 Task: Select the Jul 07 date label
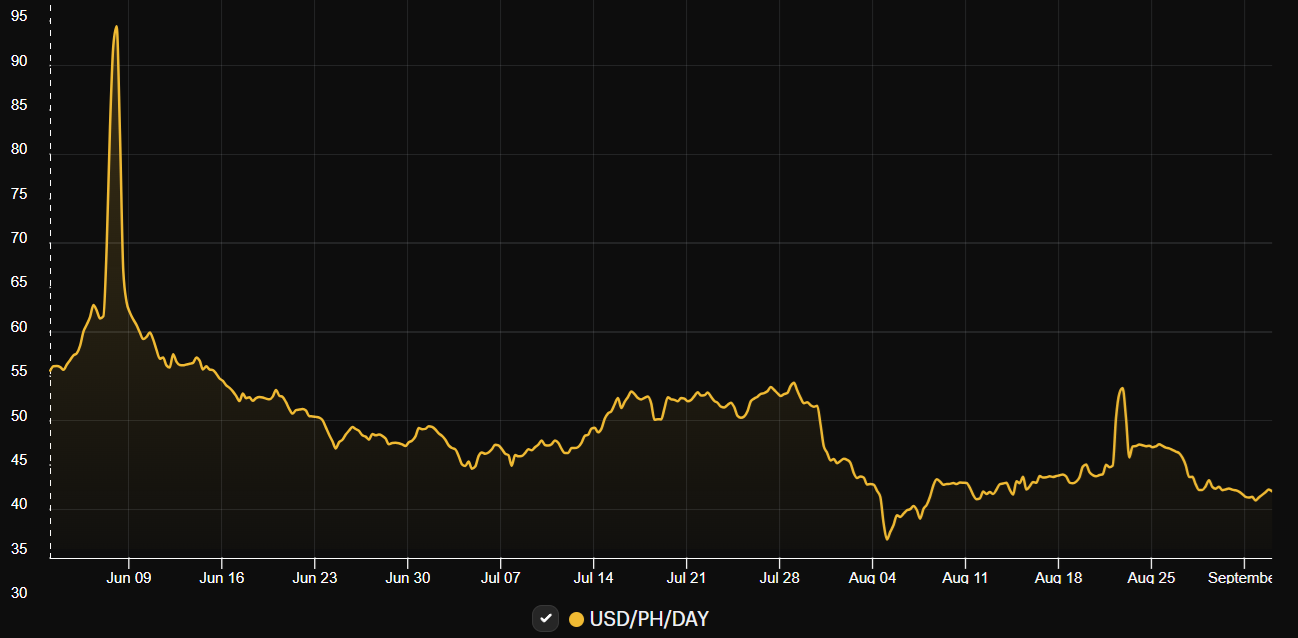(x=500, y=578)
